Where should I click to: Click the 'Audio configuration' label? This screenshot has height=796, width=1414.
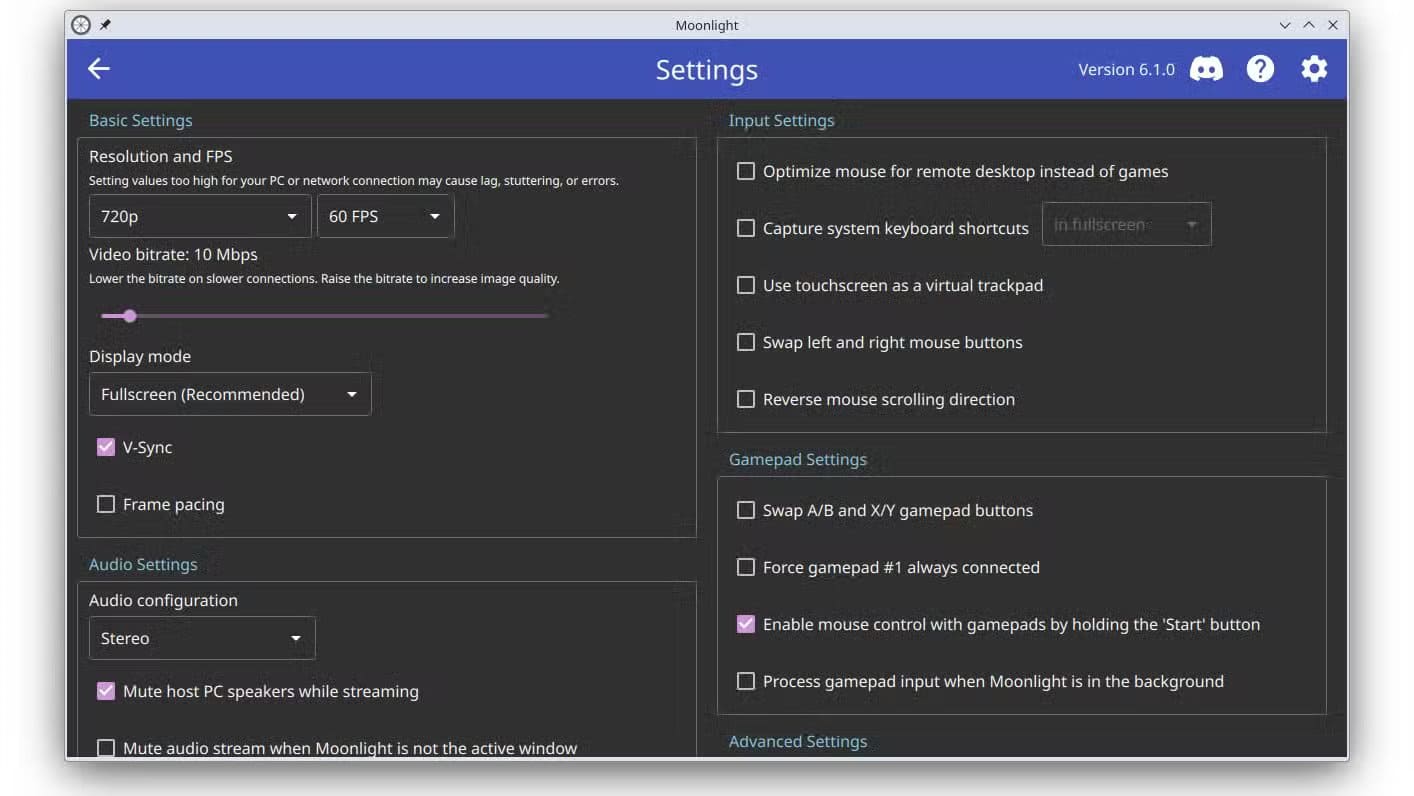163,600
